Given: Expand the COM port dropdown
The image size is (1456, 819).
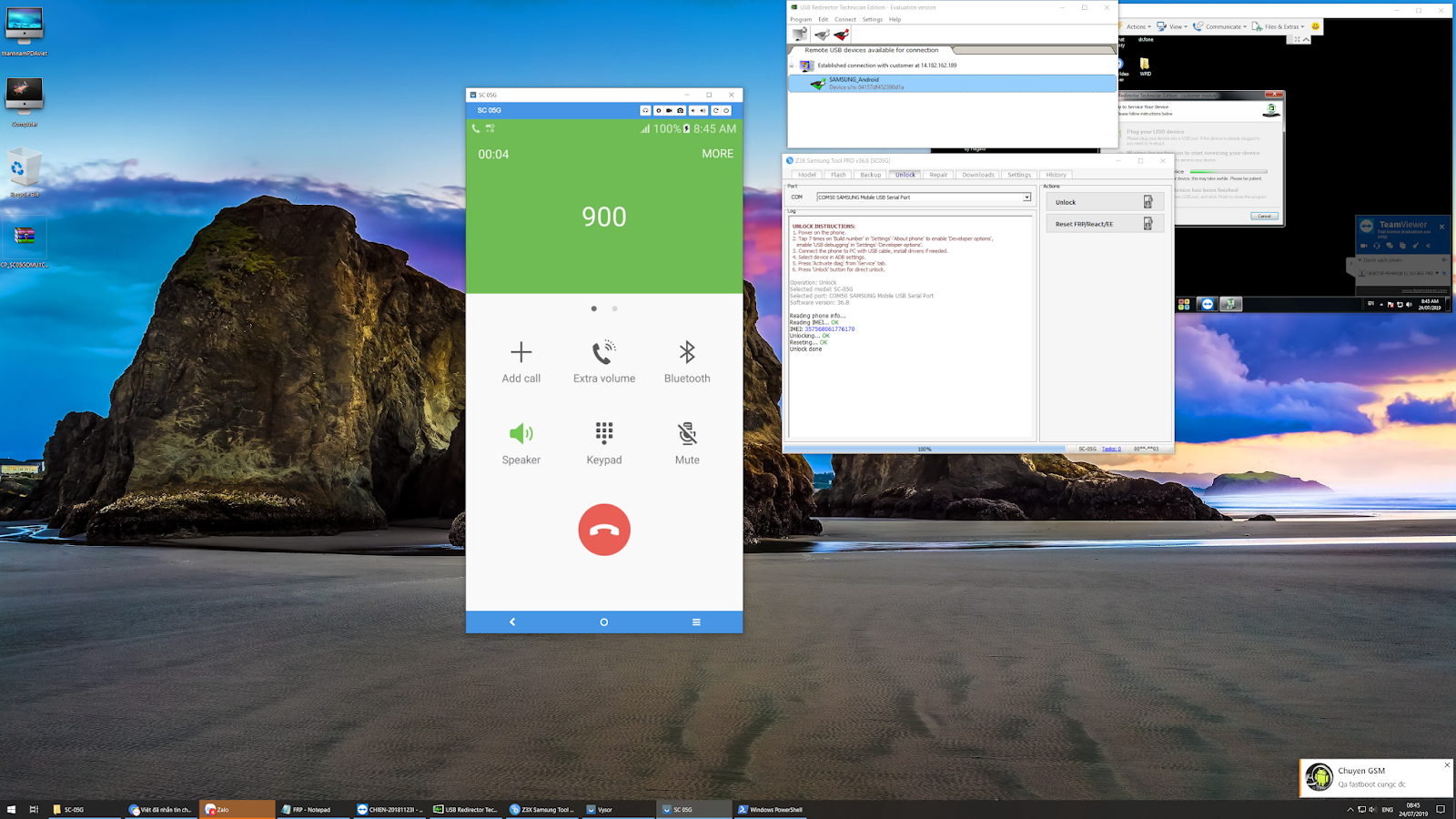Looking at the screenshot, I should click(x=1026, y=197).
